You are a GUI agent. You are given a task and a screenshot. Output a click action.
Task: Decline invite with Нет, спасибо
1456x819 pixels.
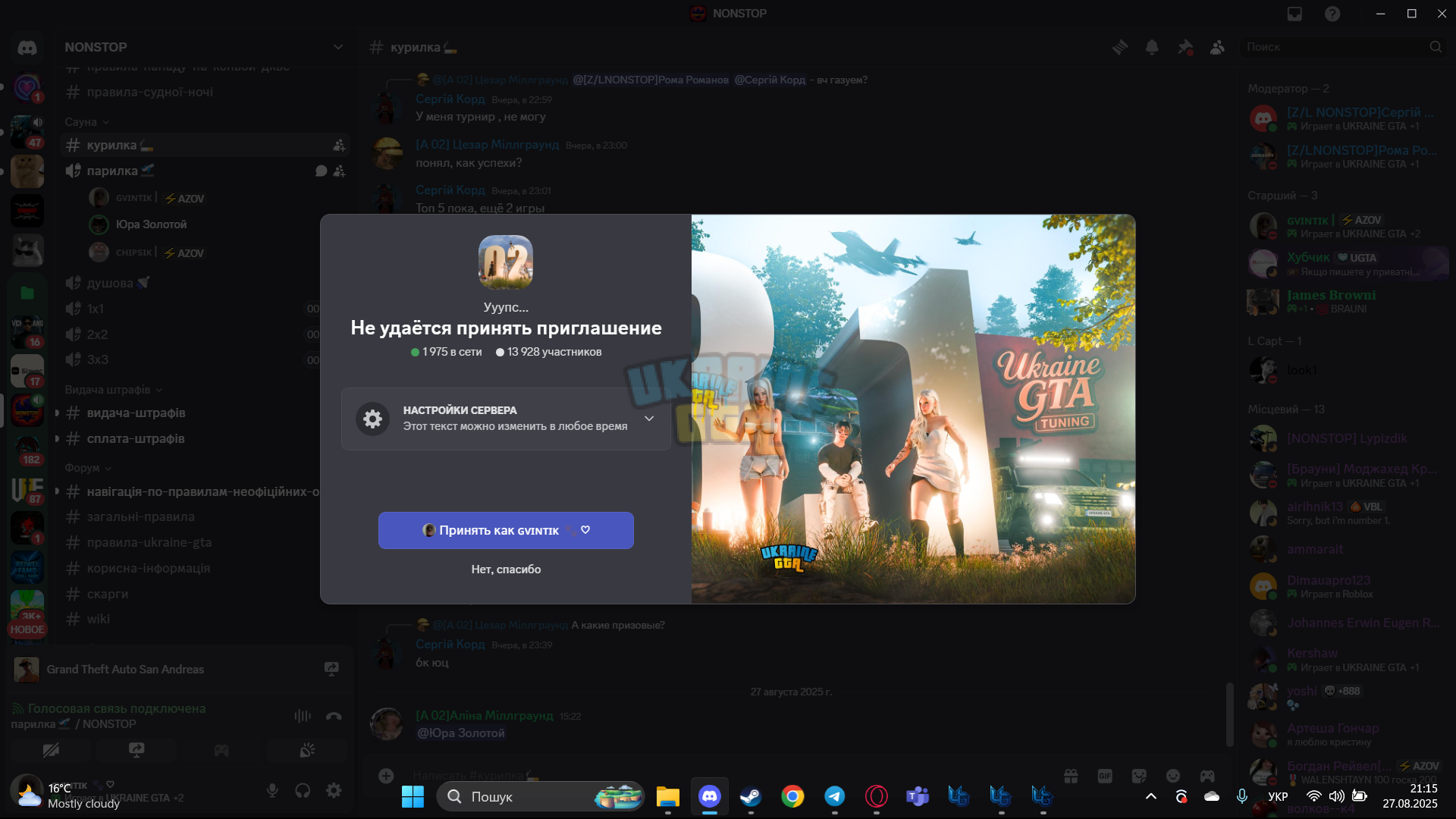tap(506, 570)
